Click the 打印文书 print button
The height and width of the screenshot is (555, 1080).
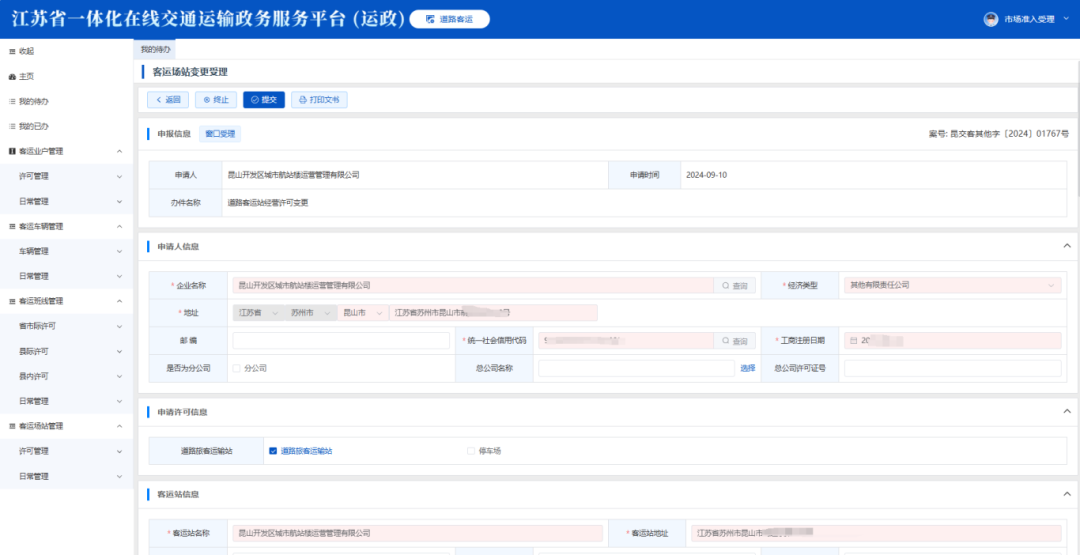(x=319, y=100)
